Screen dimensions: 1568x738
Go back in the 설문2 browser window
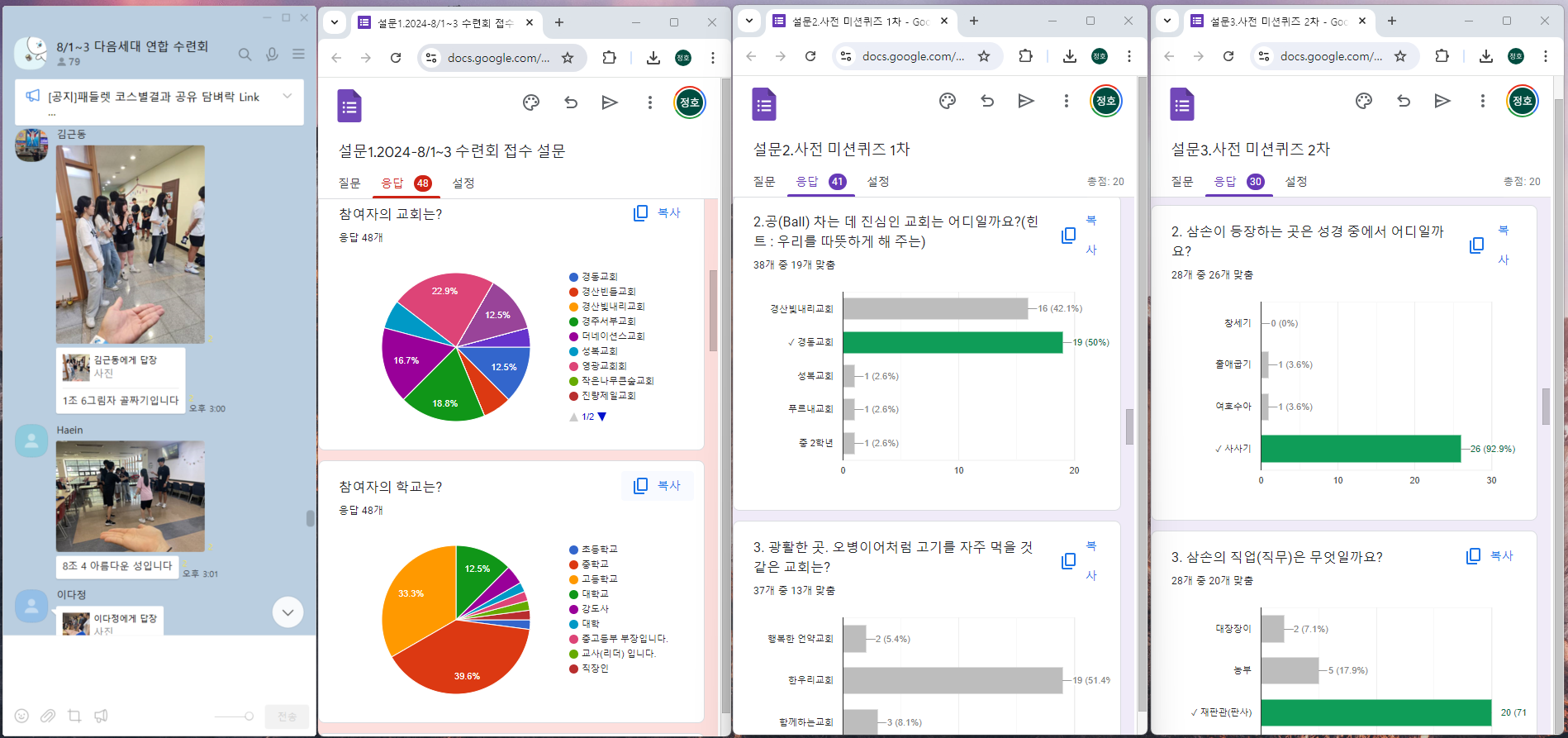(751, 56)
